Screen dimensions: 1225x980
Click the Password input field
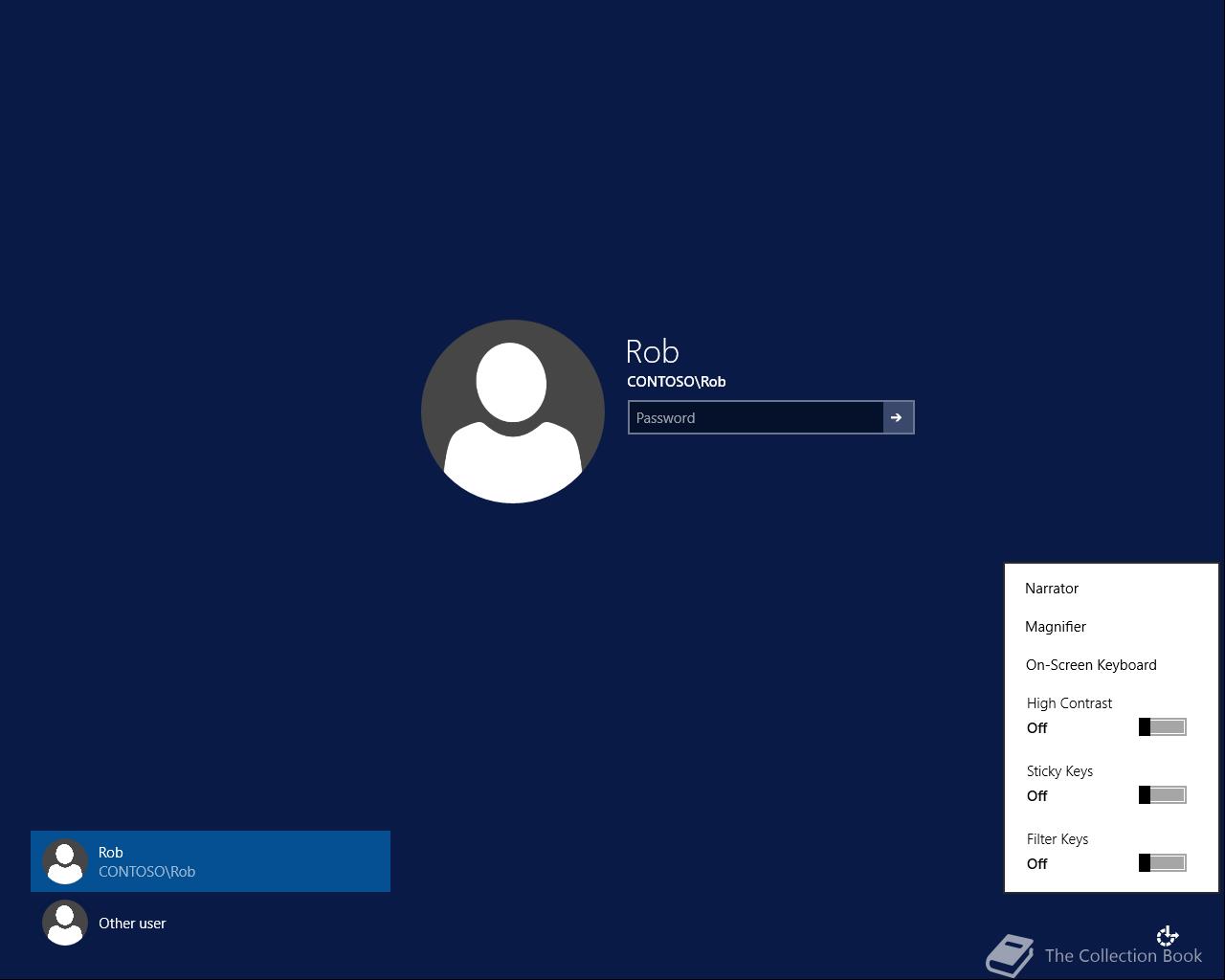[x=755, y=417]
